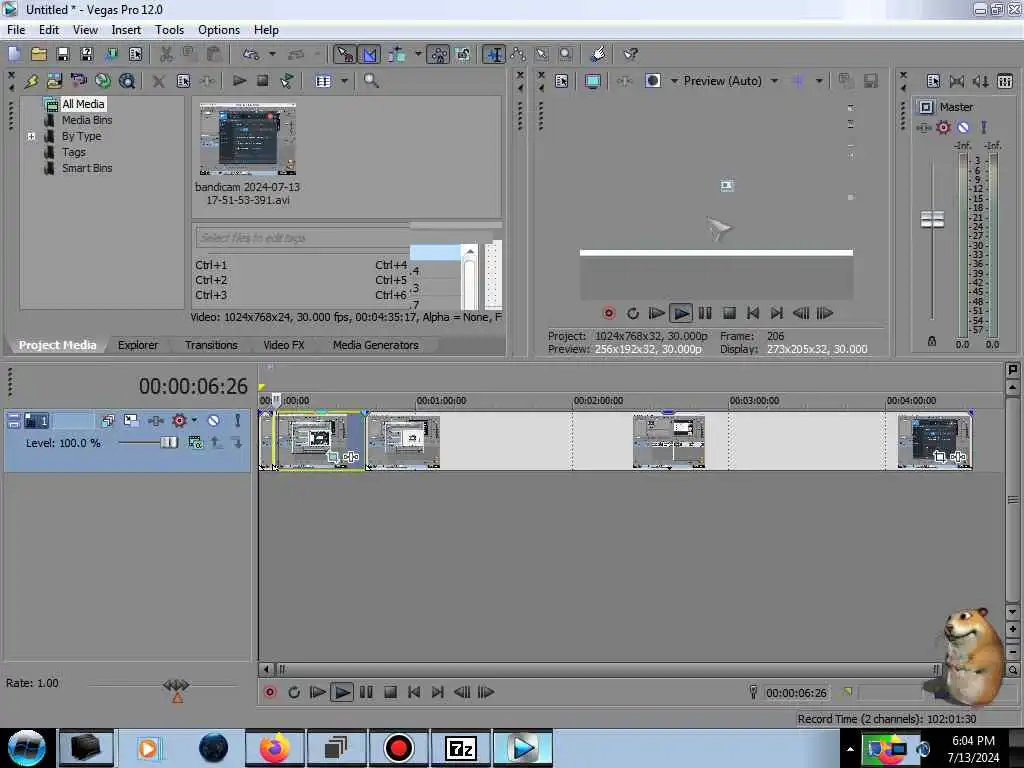Viewport: 1024px width, 768px height.
Task: Open the Auto Ripple mode dropdown arrow
Action: point(417,54)
